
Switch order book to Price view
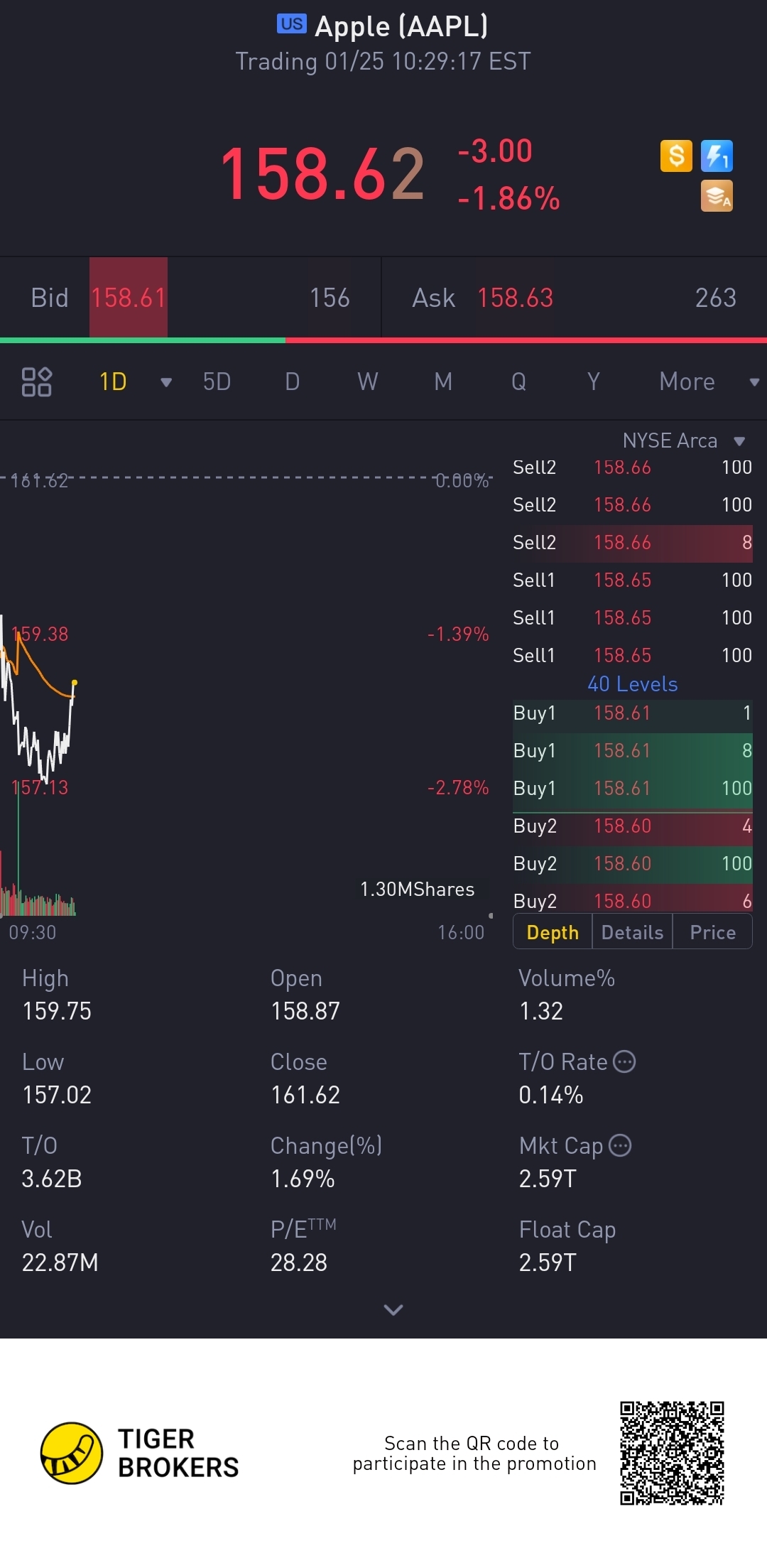pos(712,932)
